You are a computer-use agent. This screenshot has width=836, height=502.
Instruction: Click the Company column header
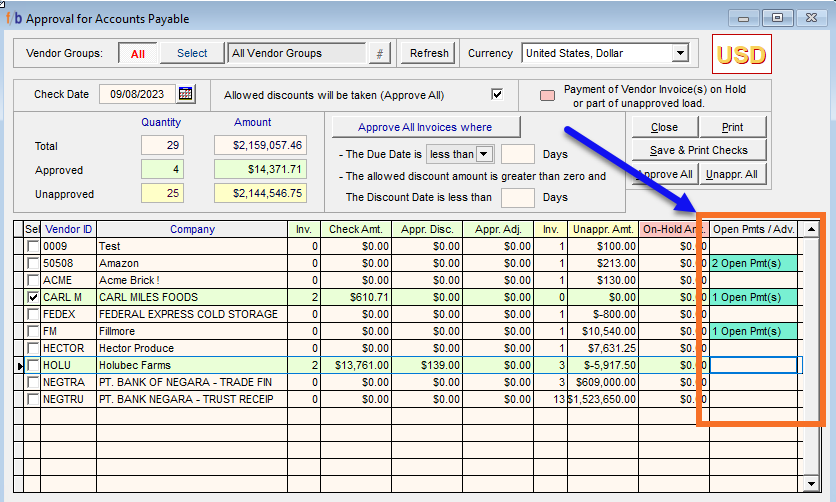click(x=192, y=229)
